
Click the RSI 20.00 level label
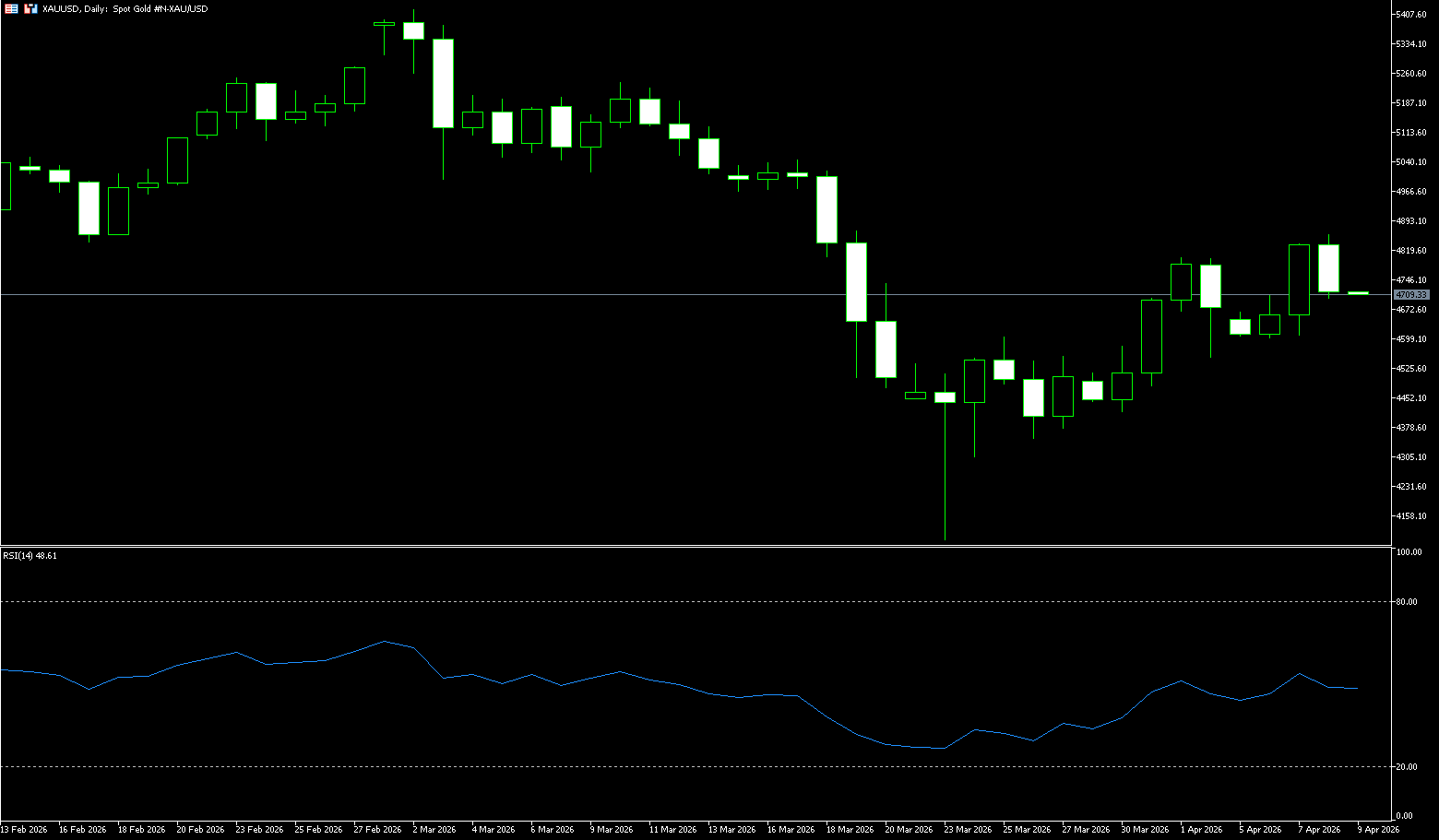pos(1407,767)
